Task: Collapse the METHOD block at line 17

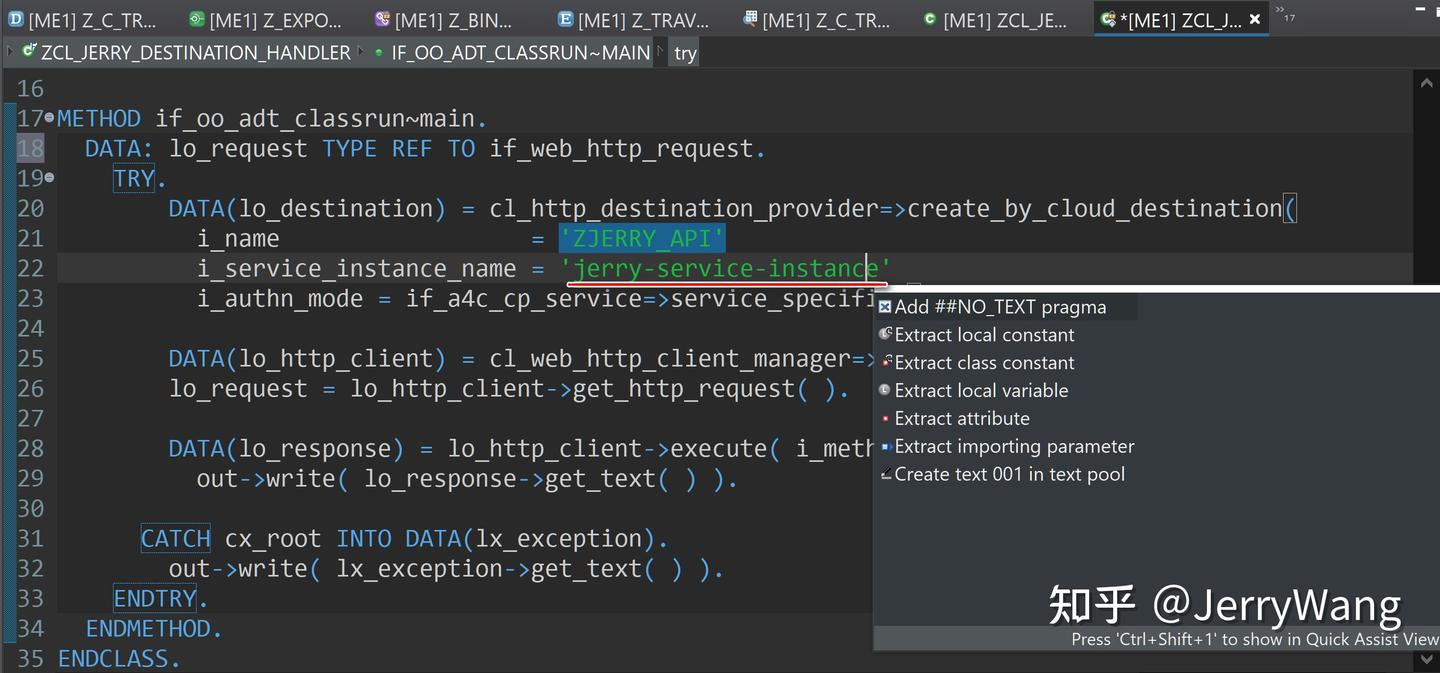Action: click(49, 119)
